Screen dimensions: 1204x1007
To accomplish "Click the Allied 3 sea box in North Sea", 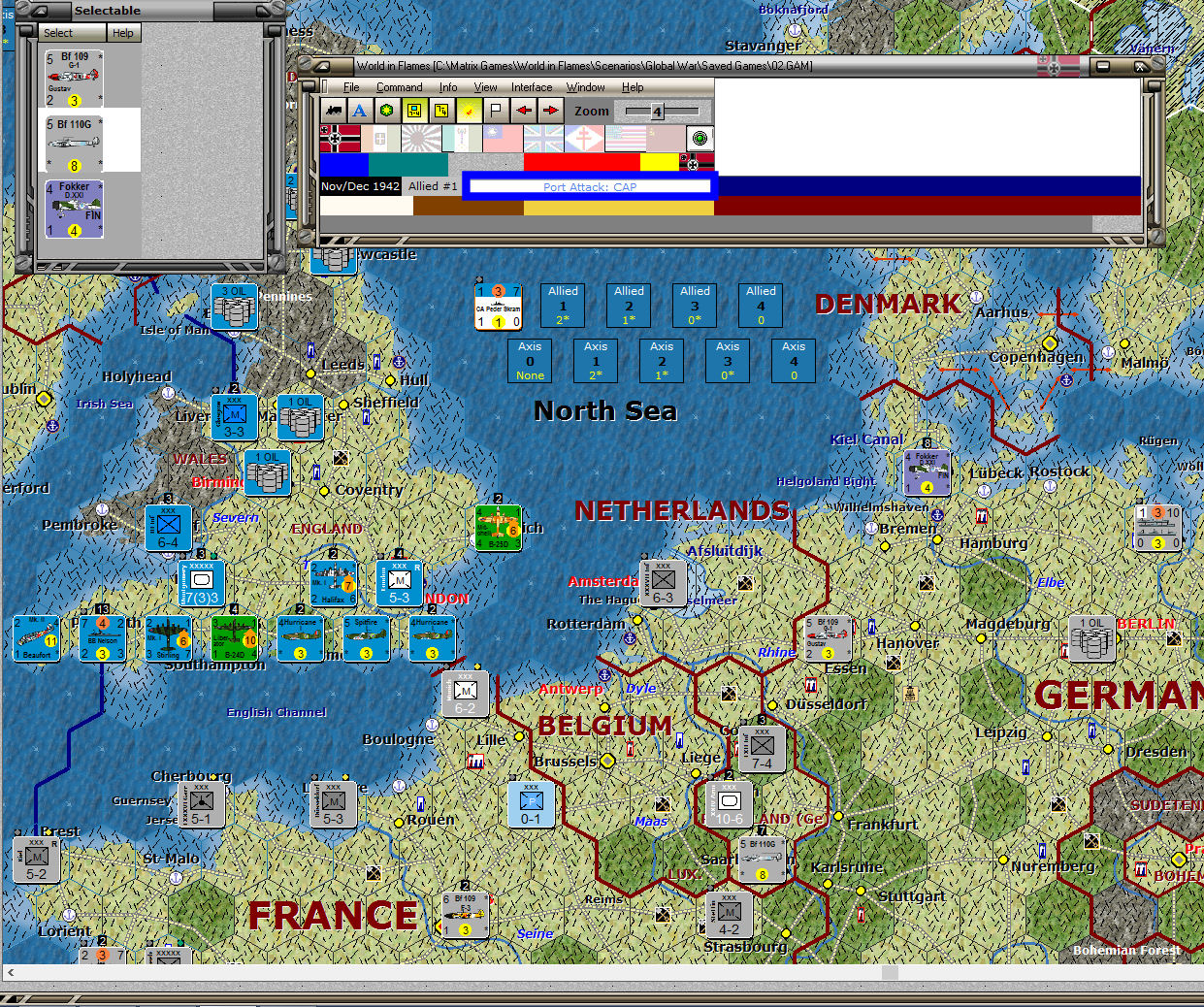I will (x=695, y=305).
